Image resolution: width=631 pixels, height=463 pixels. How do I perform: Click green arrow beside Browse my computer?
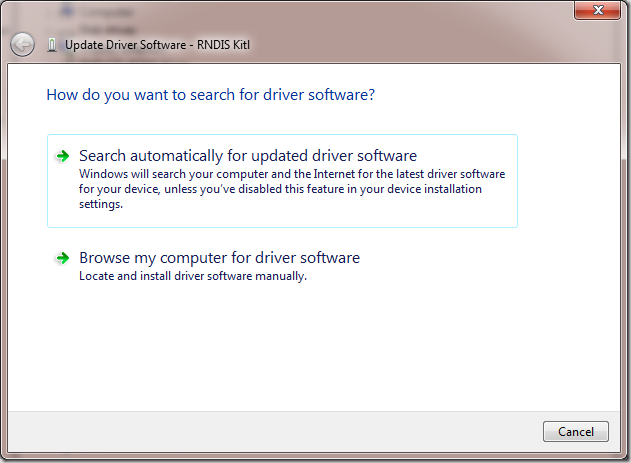[x=63, y=258]
